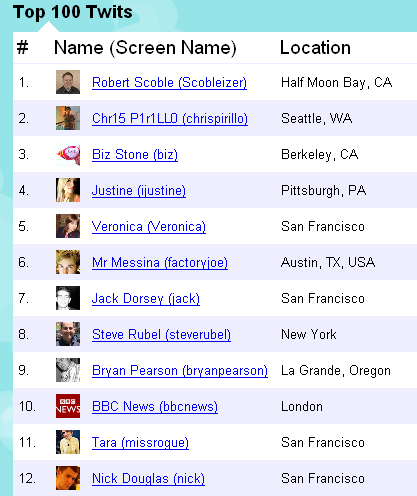Visit the BBC News (bbcnews) link

point(155,407)
